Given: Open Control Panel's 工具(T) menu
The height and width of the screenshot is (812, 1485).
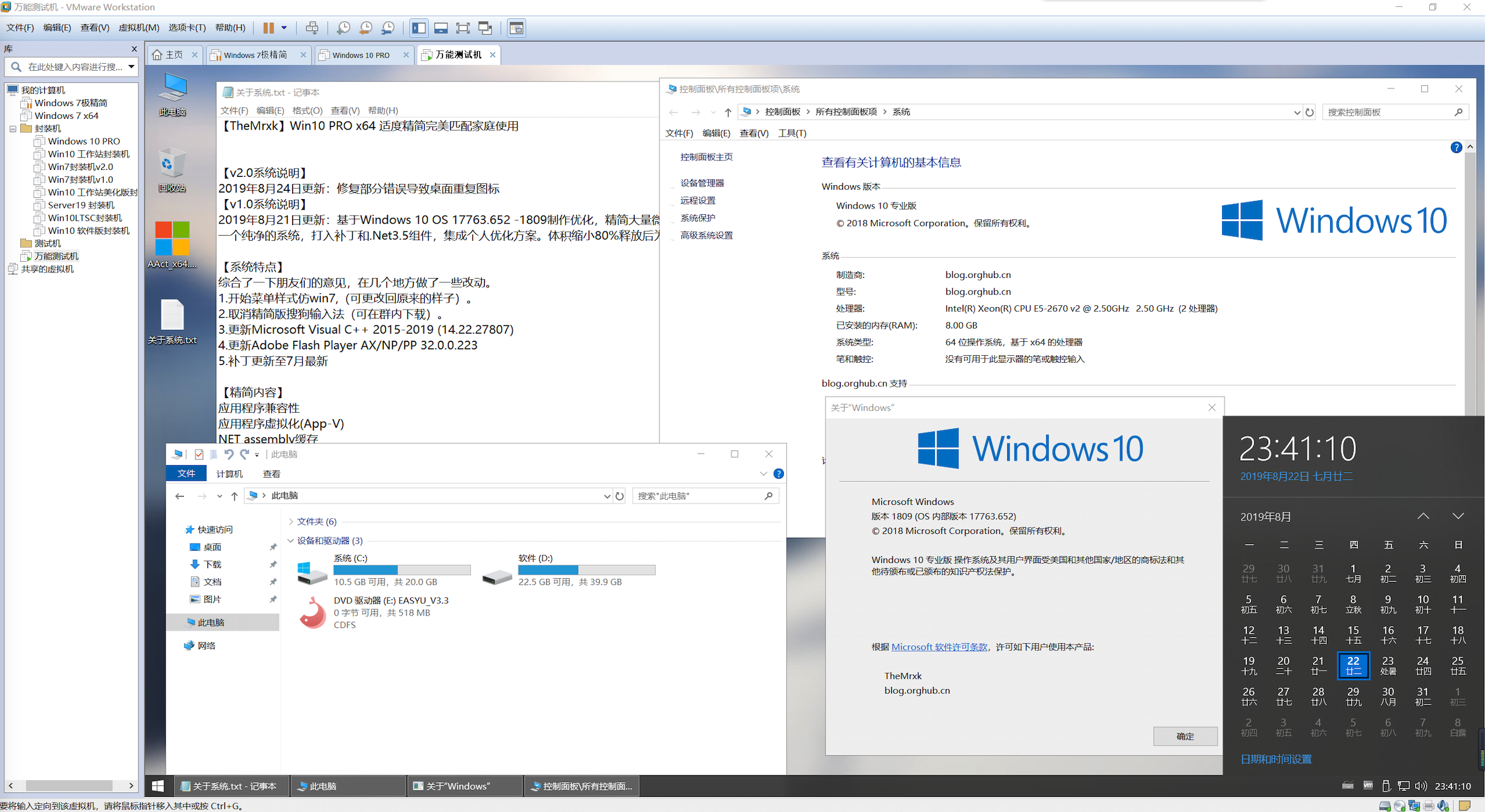Looking at the screenshot, I should click(x=791, y=133).
